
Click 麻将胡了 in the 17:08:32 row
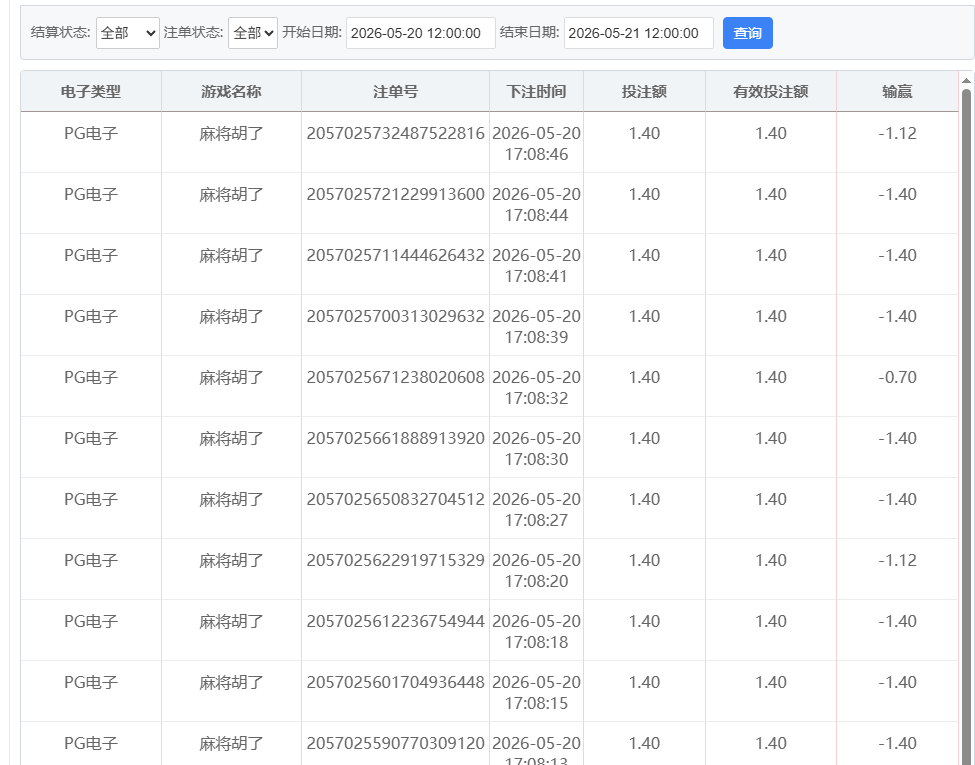click(231, 377)
